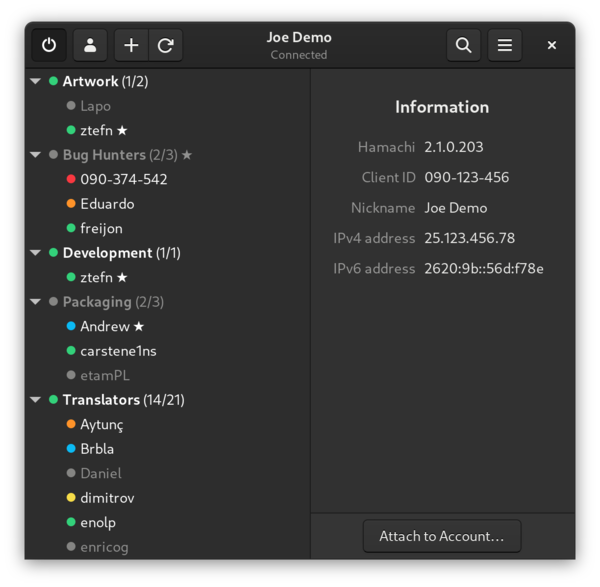Select Brbla in the Translators list
This screenshot has height=587, width=600.
pyautogui.click(x=97, y=449)
